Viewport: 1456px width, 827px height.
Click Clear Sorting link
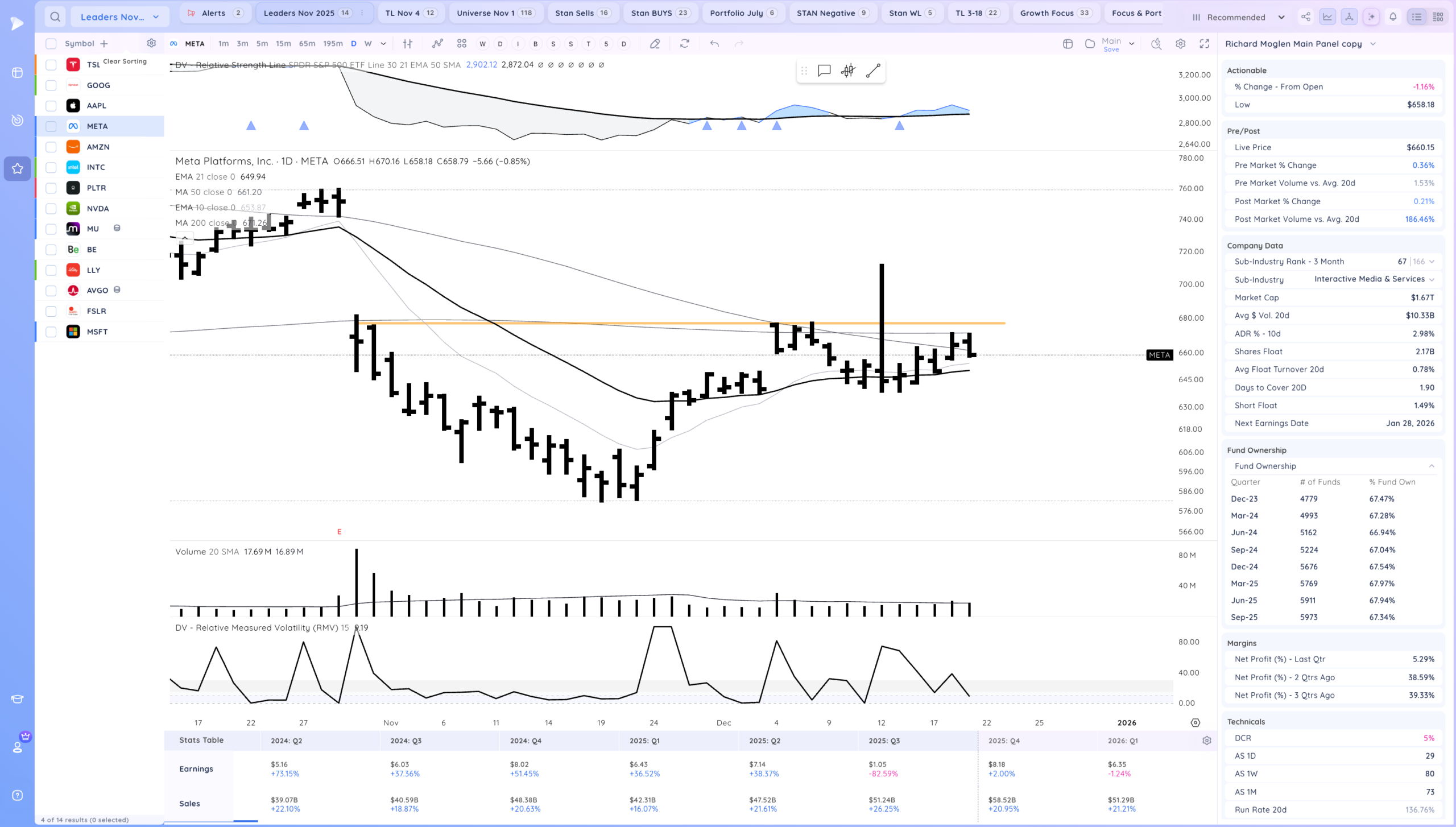pos(125,61)
